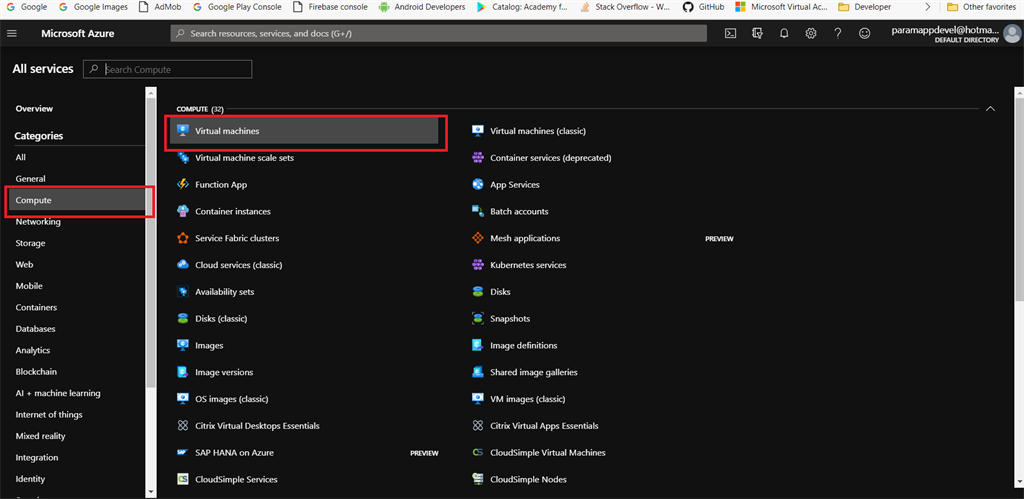Open Citrix Virtual Apps Essentials
The image size is (1024, 499).
click(x=544, y=426)
